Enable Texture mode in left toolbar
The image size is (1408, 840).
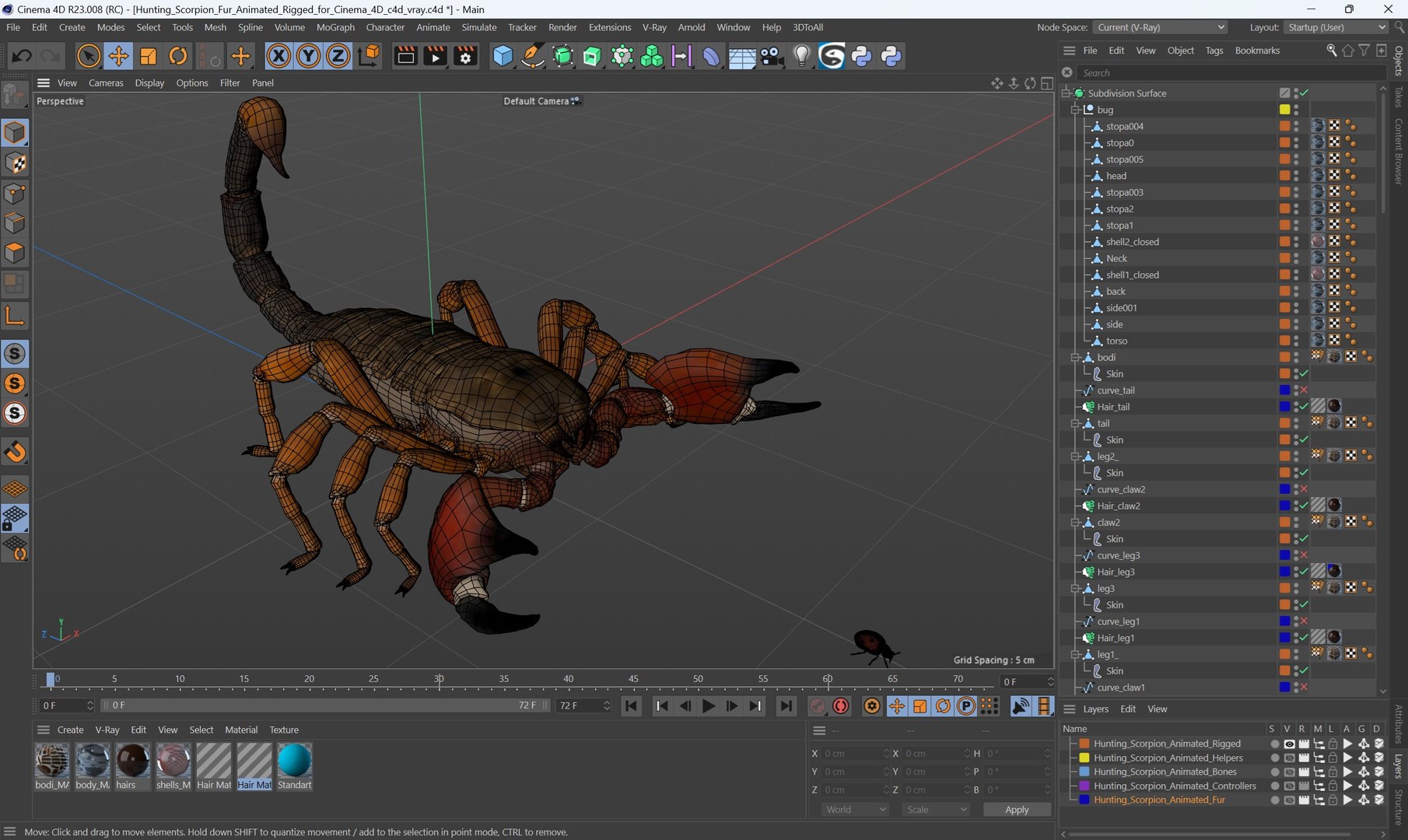coord(15,163)
